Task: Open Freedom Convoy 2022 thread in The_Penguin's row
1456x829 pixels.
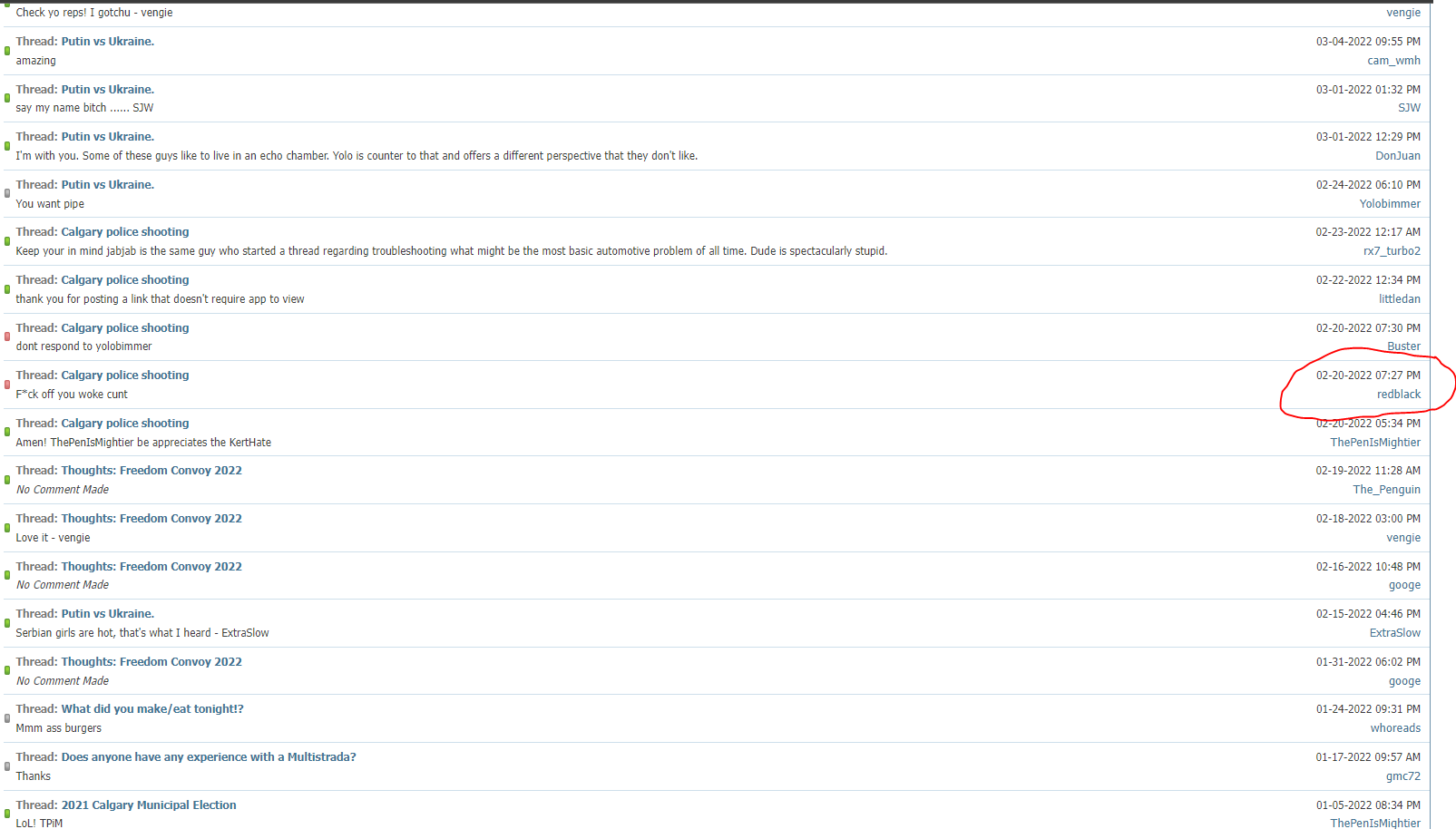Action: point(151,471)
